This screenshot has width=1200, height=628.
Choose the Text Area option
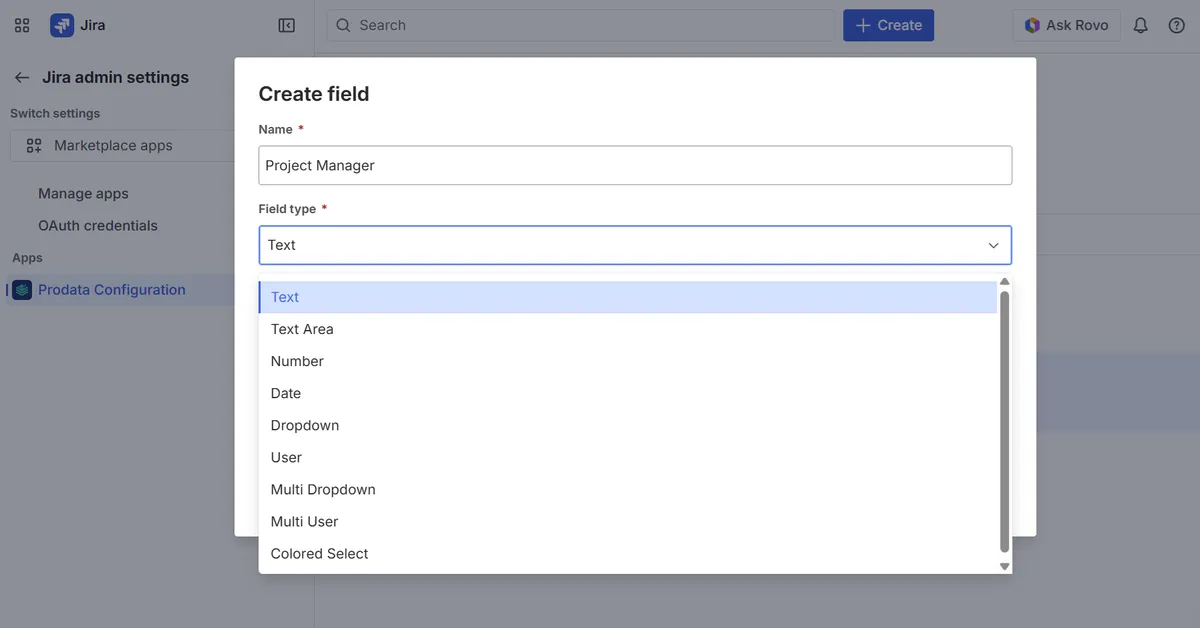[x=628, y=329]
